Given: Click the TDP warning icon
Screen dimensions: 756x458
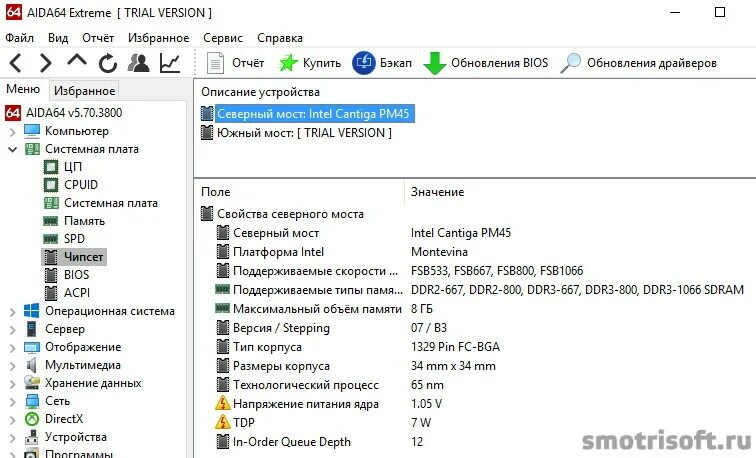Looking at the screenshot, I should [x=222, y=422].
